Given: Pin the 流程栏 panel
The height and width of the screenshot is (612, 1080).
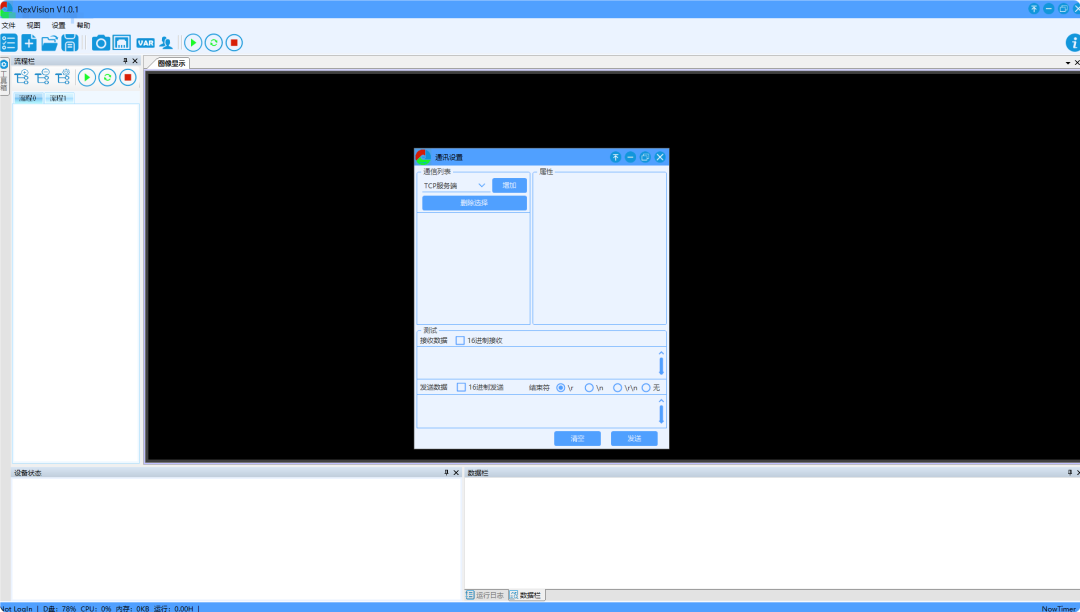Looking at the screenshot, I should [125, 61].
